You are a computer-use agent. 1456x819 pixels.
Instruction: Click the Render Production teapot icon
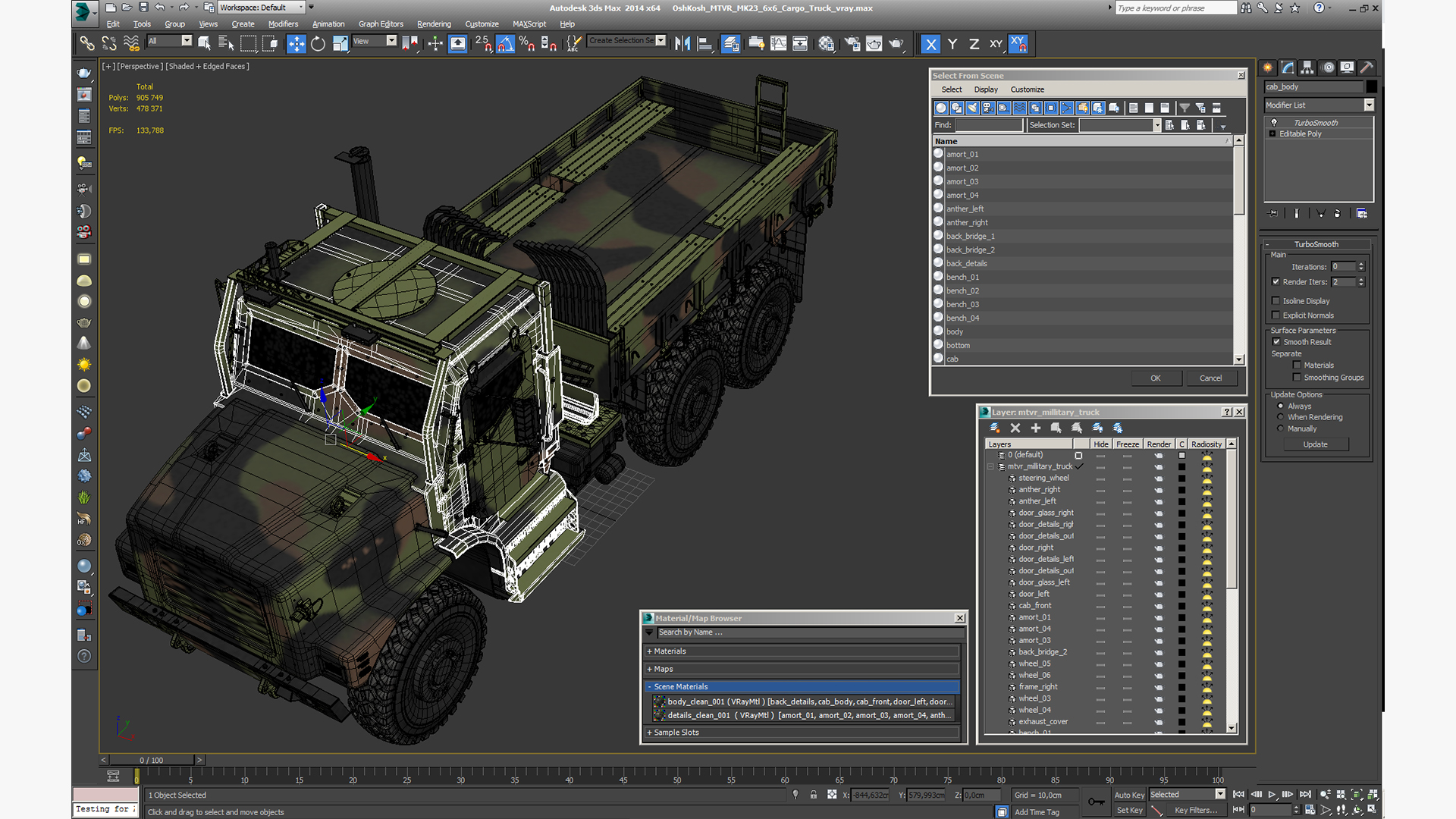[x=896, y=44]
